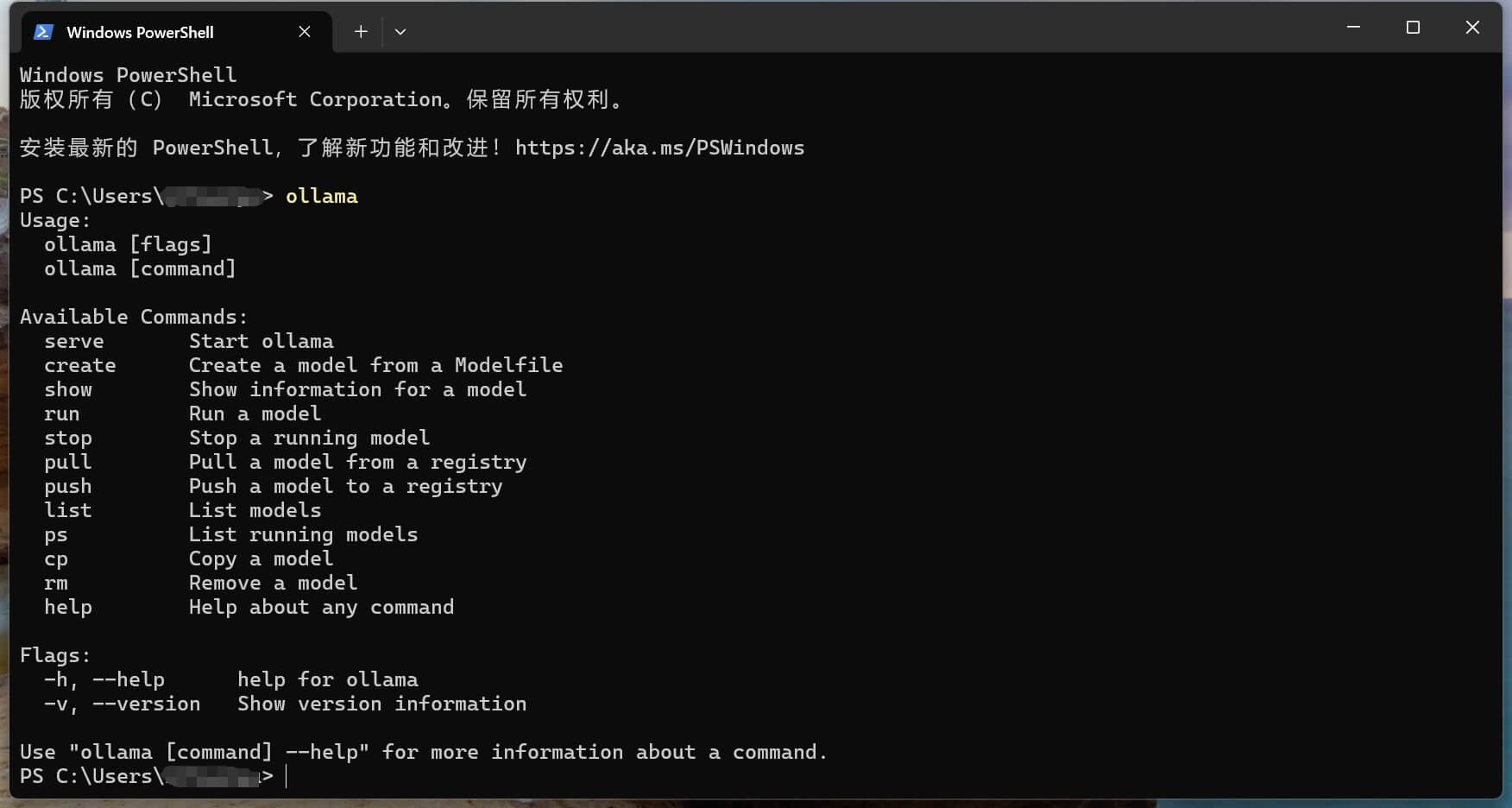Screen dimensions: 1512x808
Task: Click the 'Flags:' heading
Action: point(55,655)
